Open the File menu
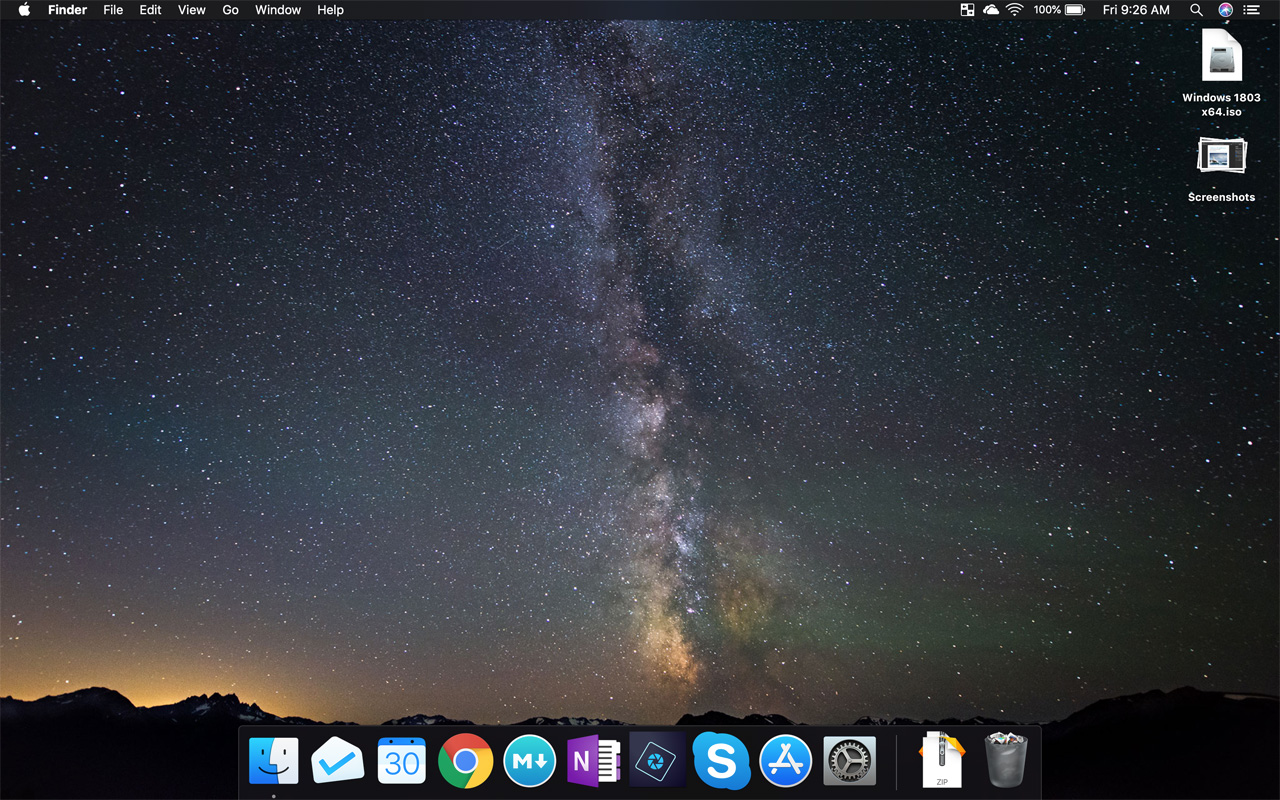 pyautogui.click(x=113, y=10)
